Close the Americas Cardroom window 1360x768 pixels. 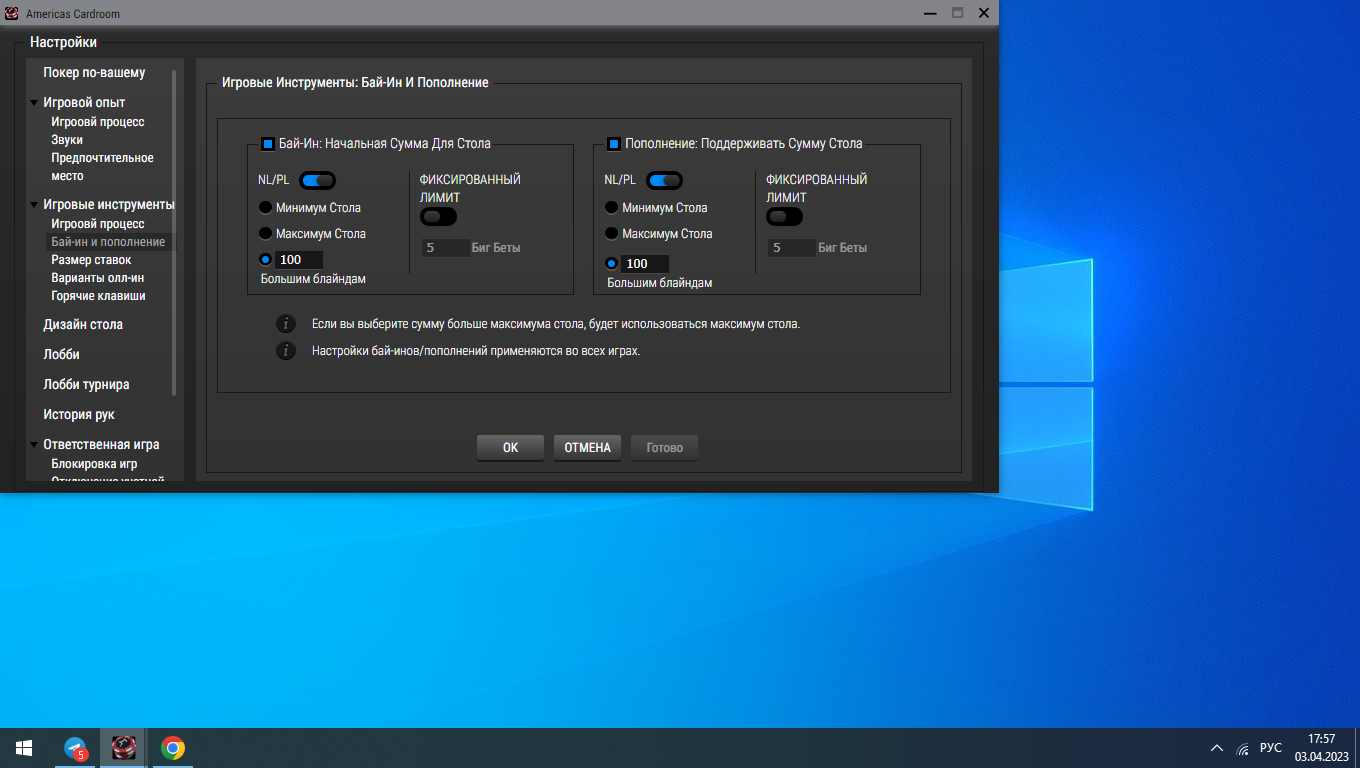(x=984, y=13)
